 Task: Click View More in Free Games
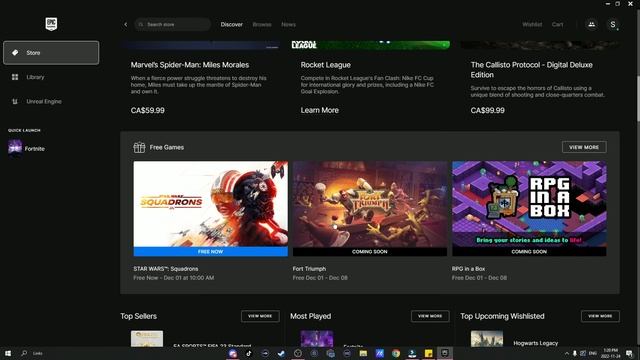(584, 147)
